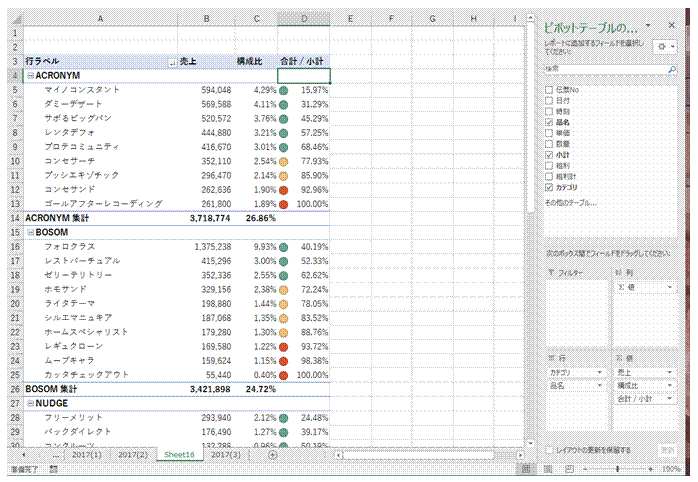Check the 数量 field checkbox
698x482 pixels.
[x=549, y=144]
